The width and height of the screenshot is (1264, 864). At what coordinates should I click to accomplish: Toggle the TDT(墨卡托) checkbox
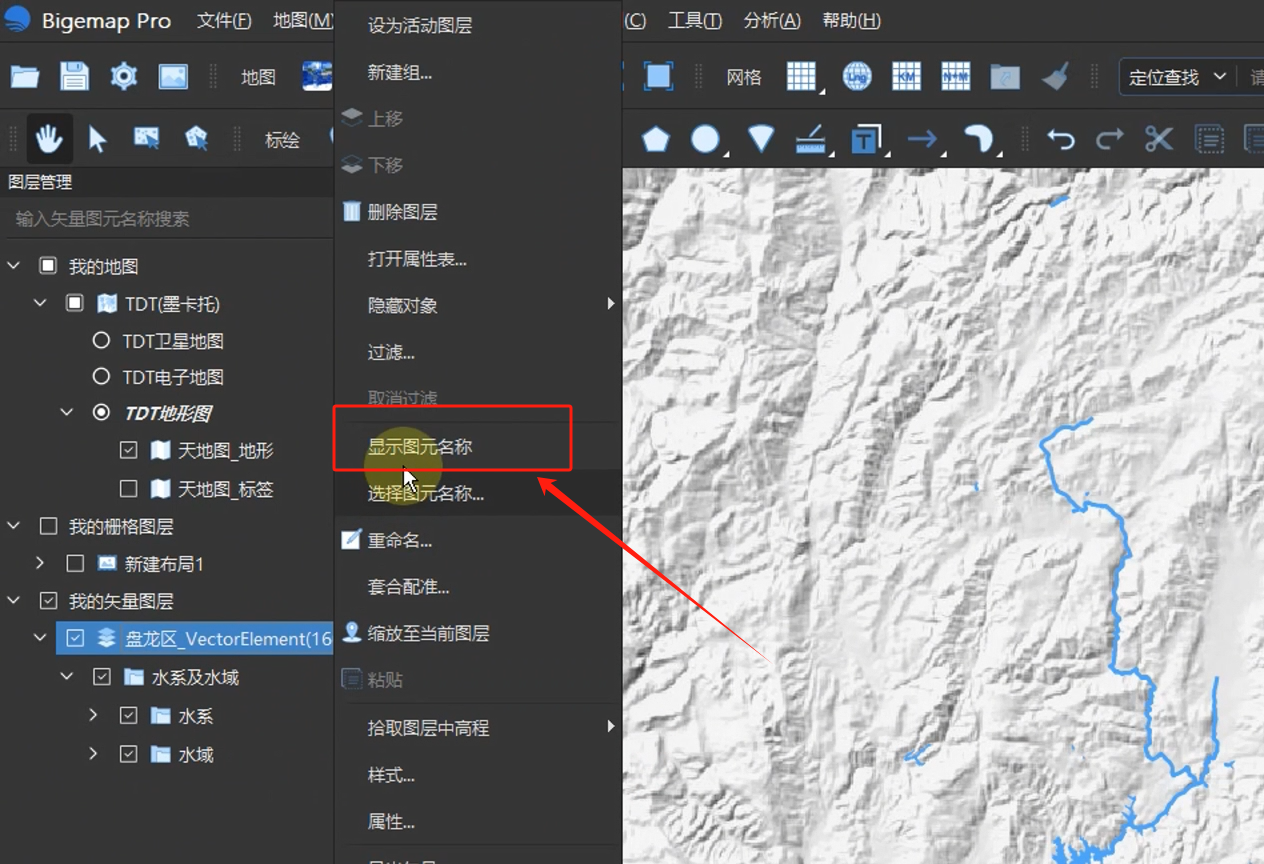pos(75,303)
